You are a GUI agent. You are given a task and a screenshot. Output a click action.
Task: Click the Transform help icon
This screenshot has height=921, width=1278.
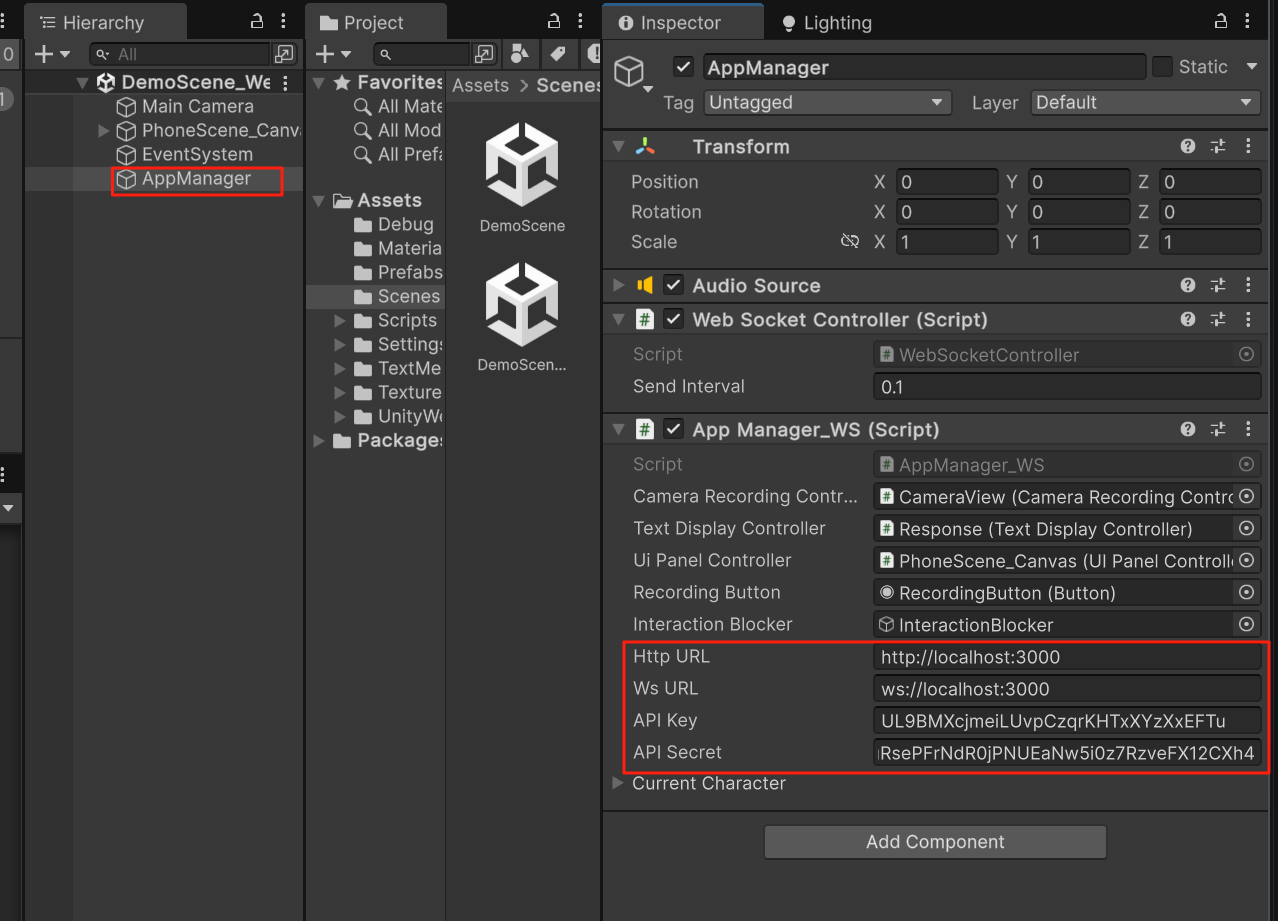[x=1187, y=146]
